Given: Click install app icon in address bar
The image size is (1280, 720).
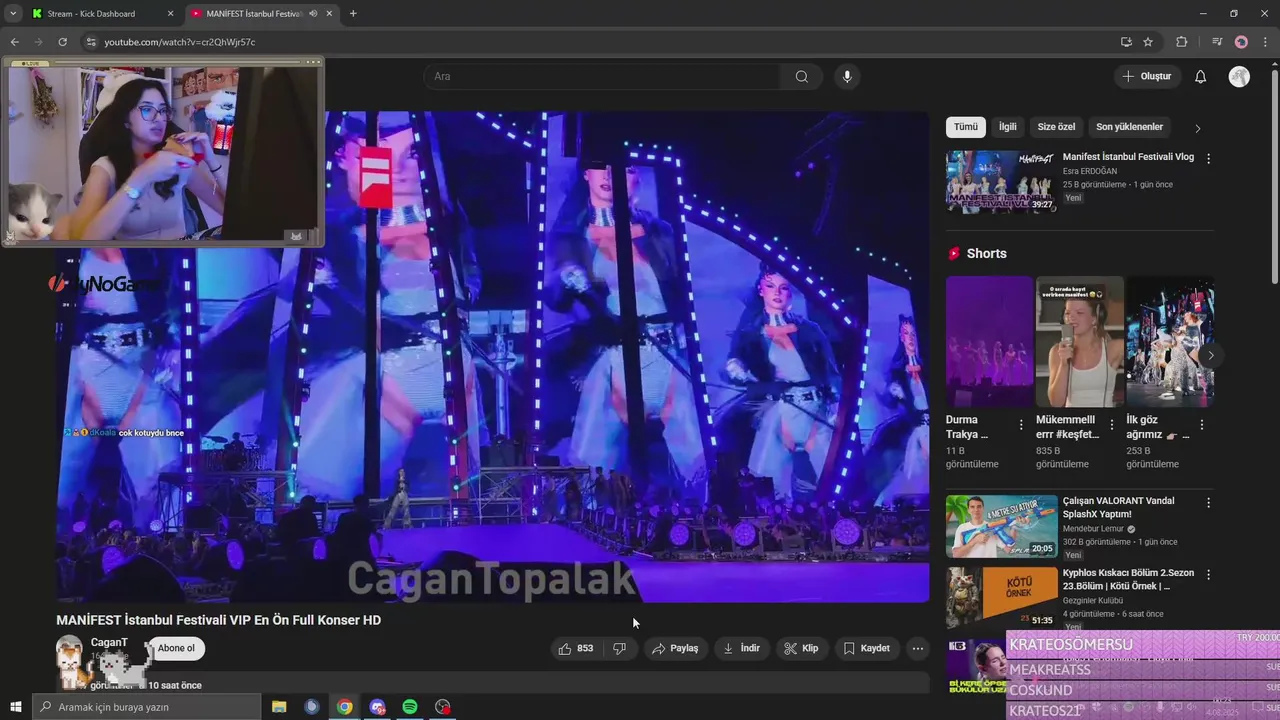Looking at the screenshot, I should [x=1126, y=42].
